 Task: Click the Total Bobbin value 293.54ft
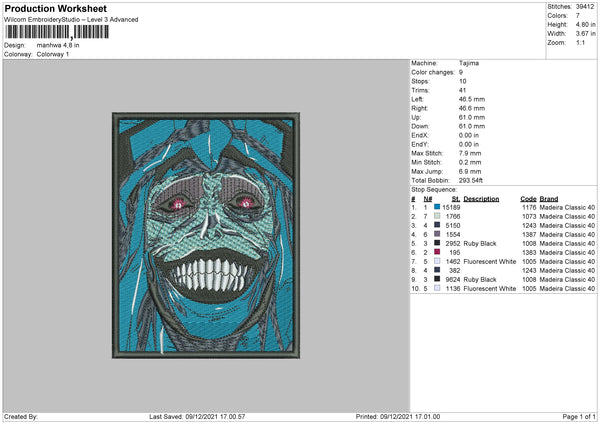click(x=471, y=180)
